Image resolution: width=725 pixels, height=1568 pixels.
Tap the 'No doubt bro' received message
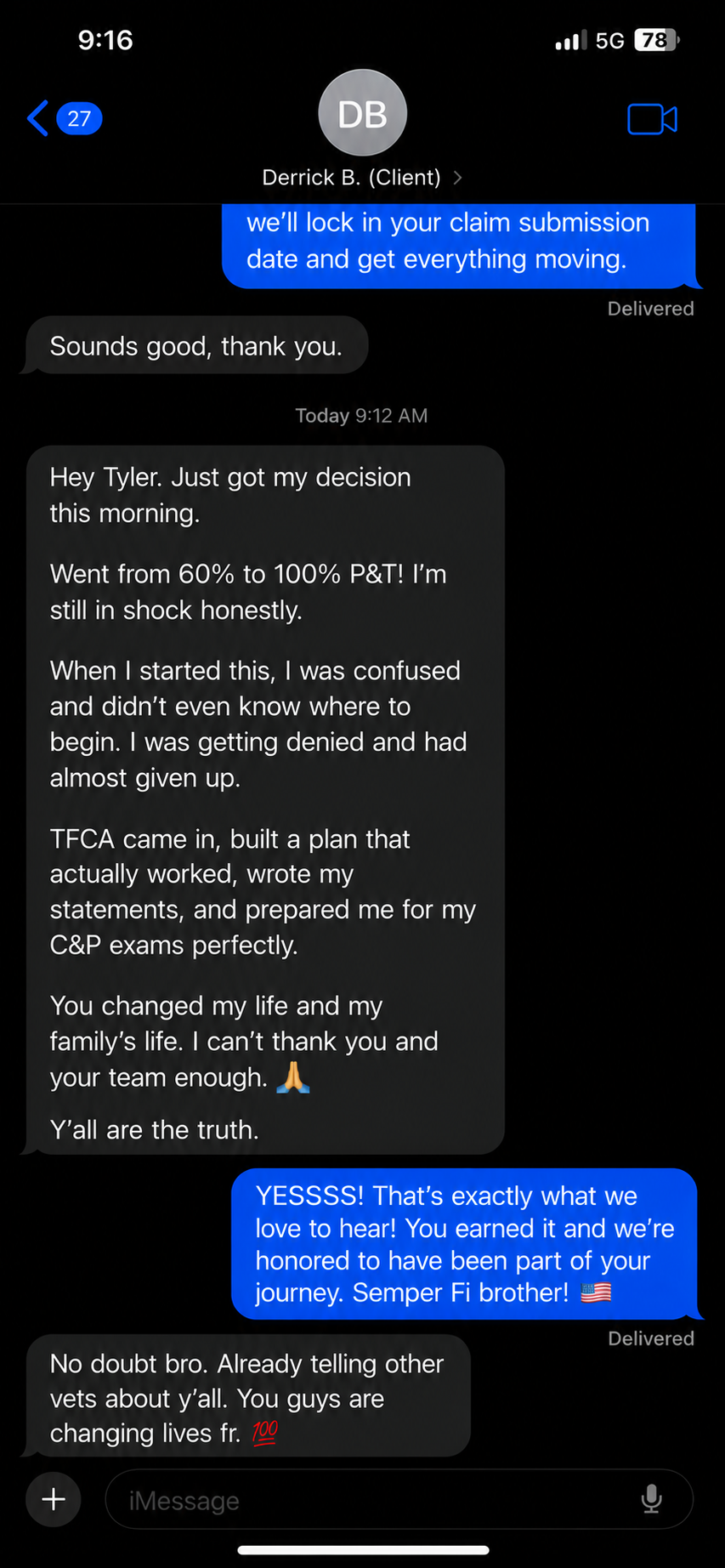coord(246,1396)
